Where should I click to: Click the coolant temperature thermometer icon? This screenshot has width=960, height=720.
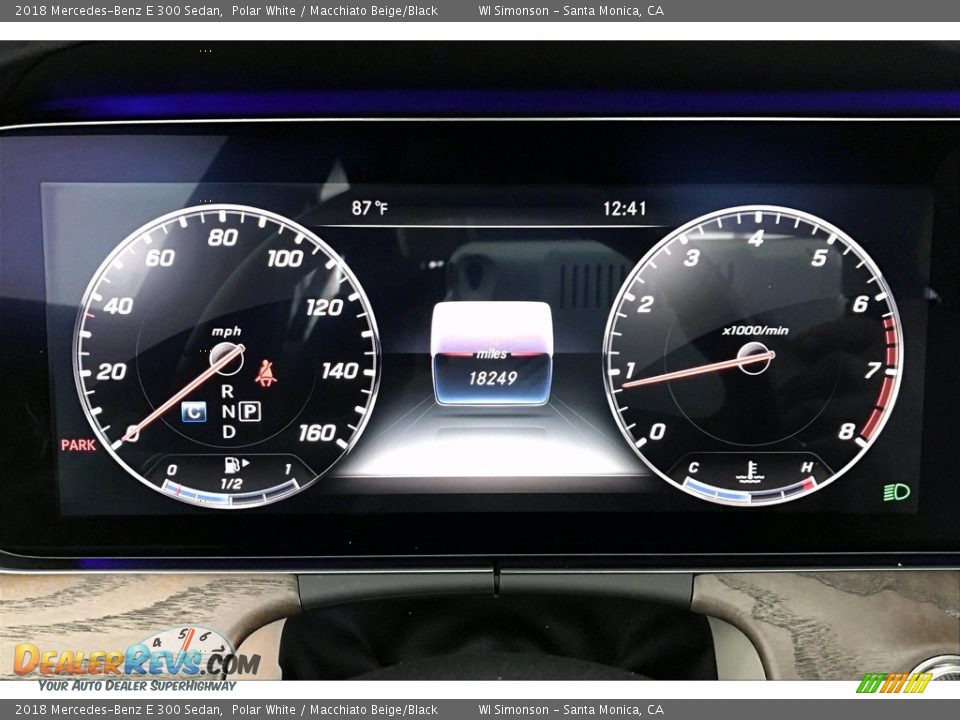click(750, 471)
